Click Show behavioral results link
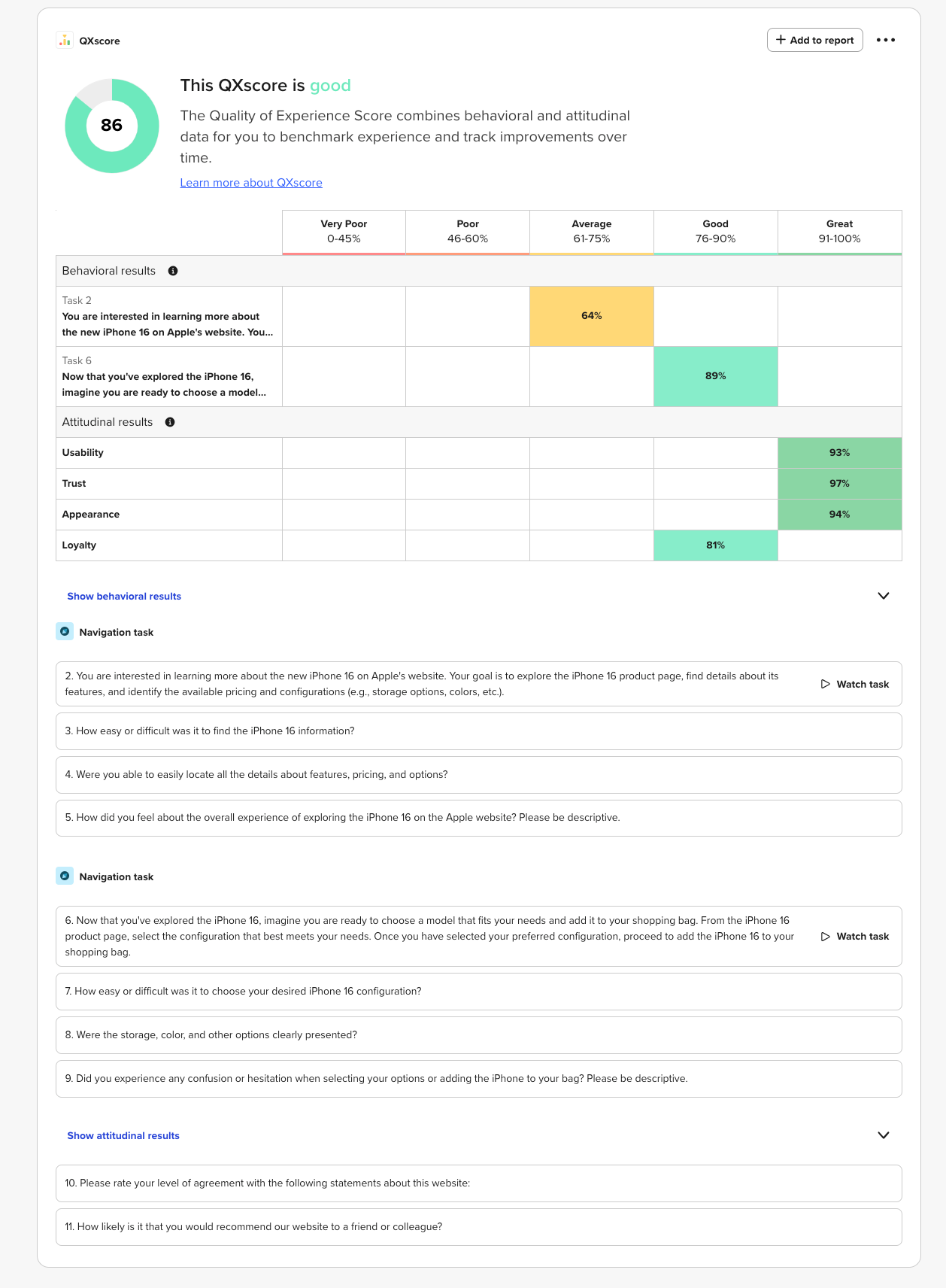The width and height of the screenshot is (946, 1288). click(x=124, y=596)
